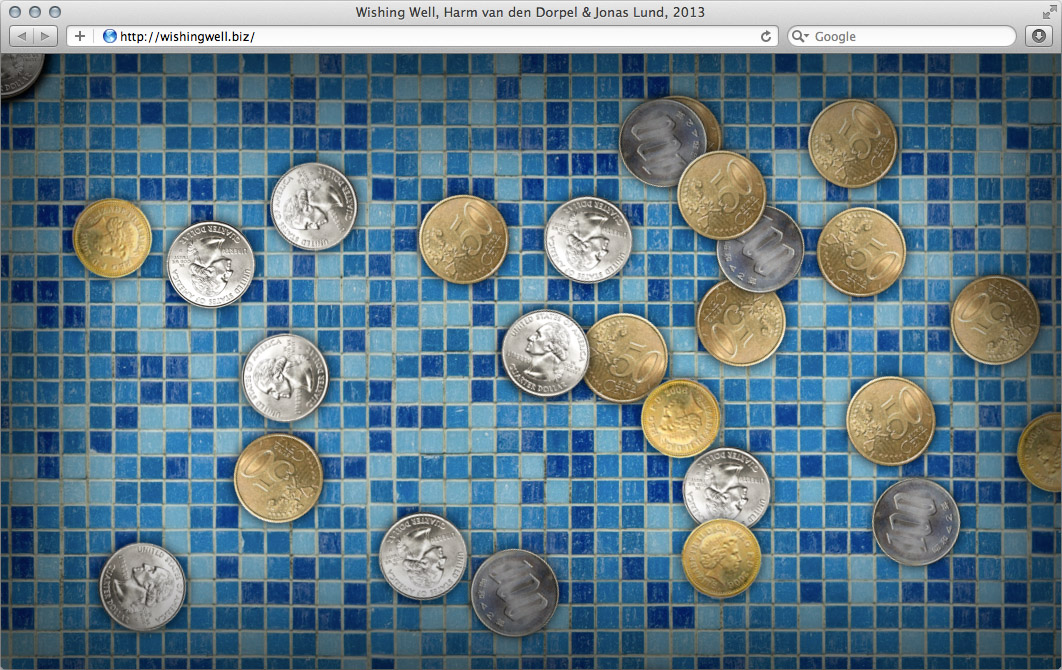Minimize the window using the yellow button
The image size is (1062, 670).
[x=35, y=12]
